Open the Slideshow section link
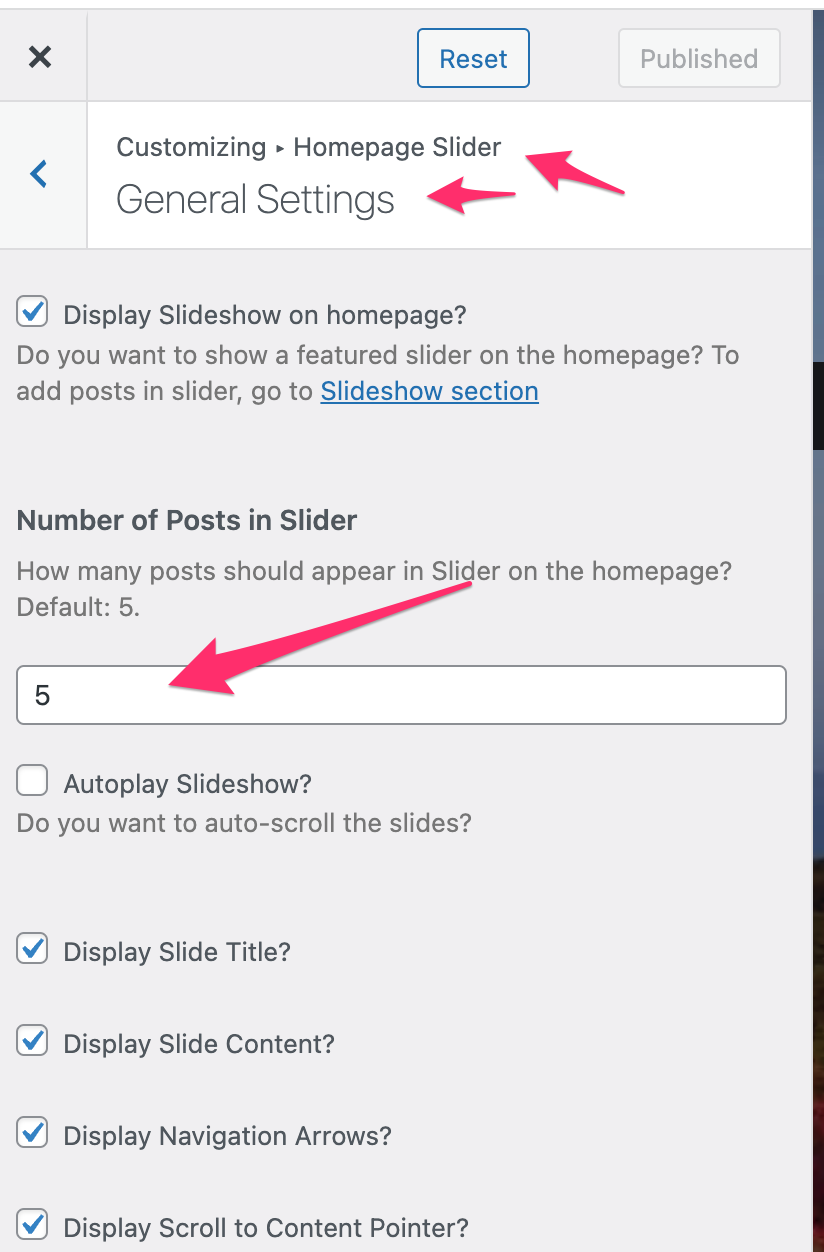 pyautogui.click(x=430, y=391)
